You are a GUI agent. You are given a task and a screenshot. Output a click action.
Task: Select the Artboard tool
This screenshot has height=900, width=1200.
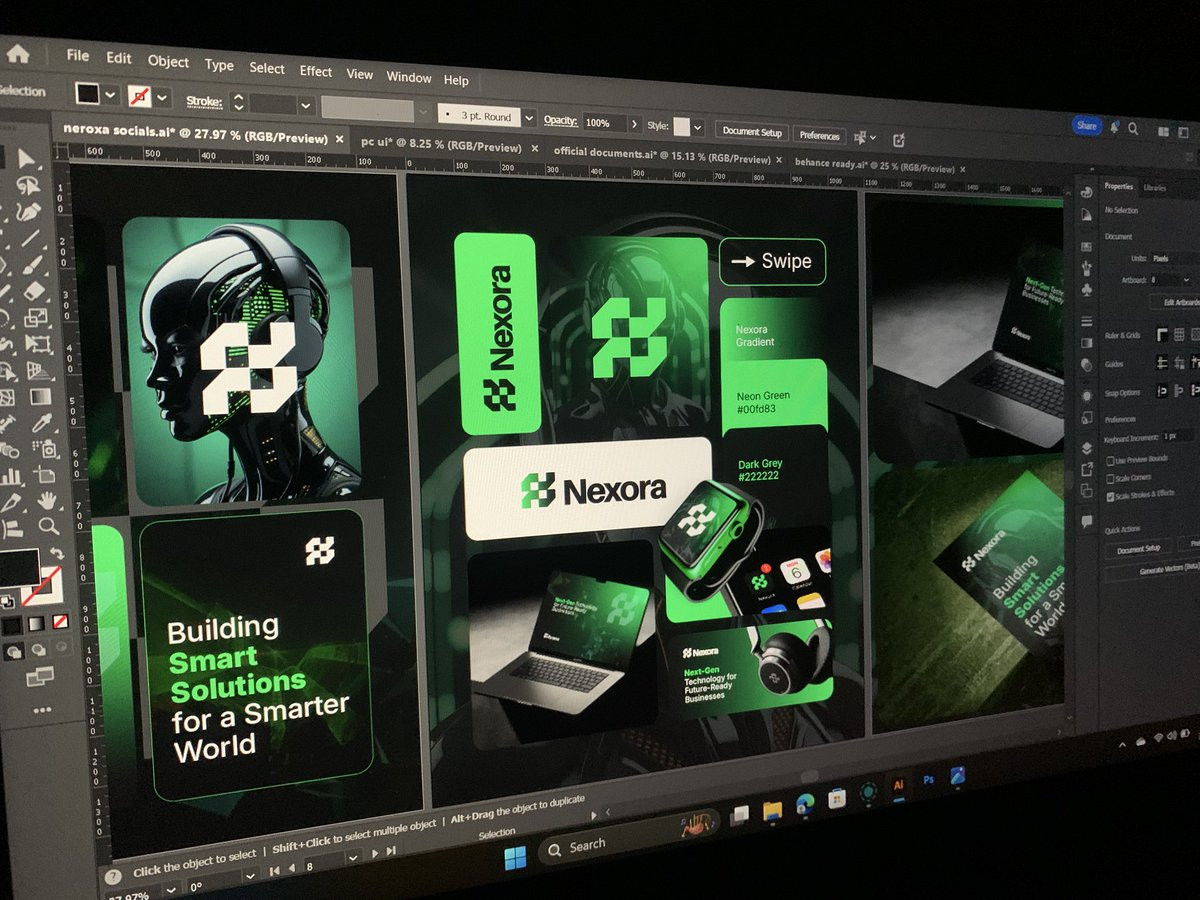[45, 476]
